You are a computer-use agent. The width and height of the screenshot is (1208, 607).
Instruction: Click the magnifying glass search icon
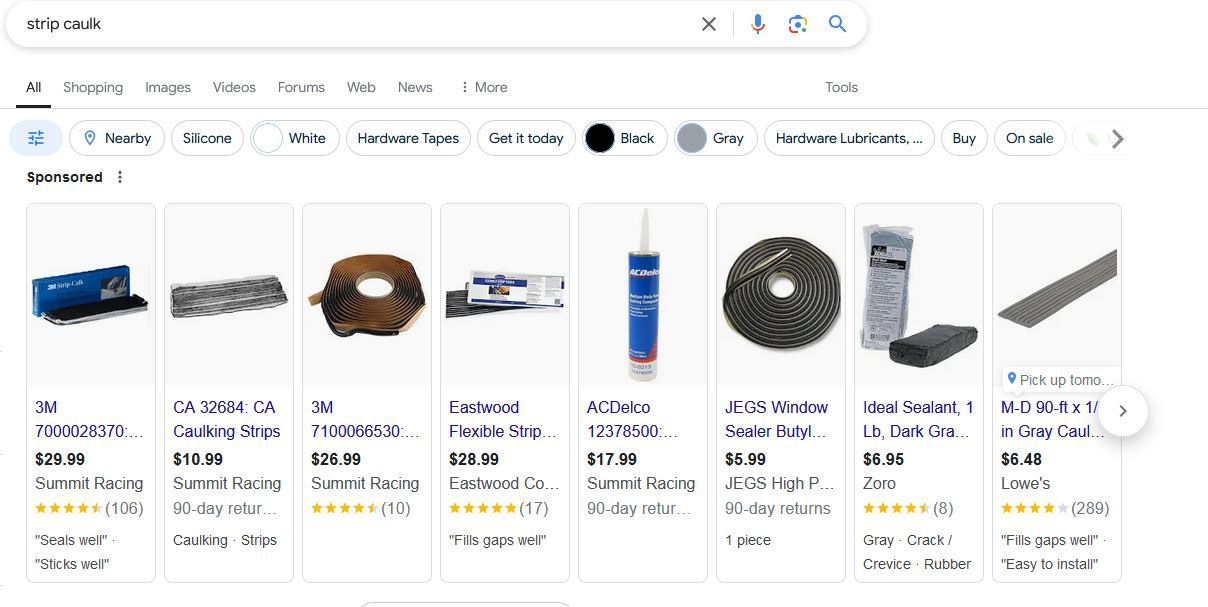point(838,24)
